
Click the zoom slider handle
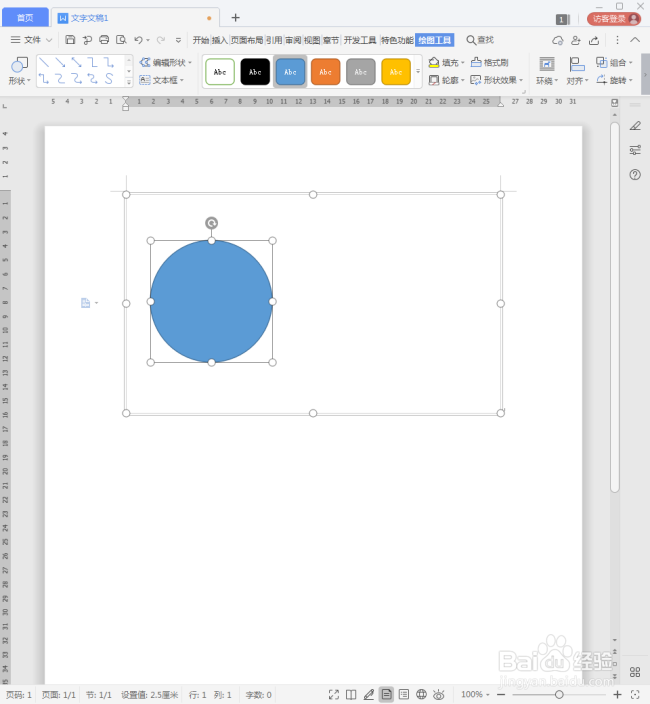point(559,695)
